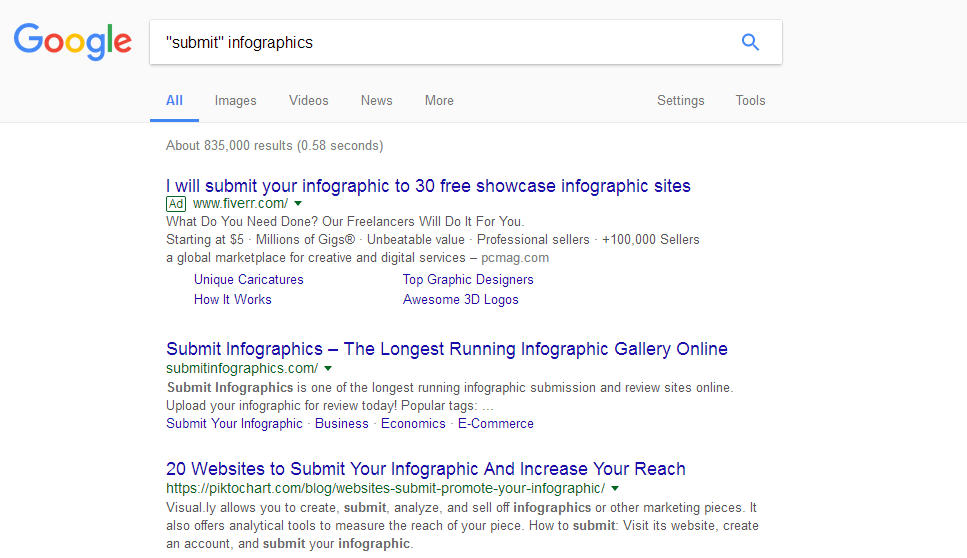Open the How It Works sitelink
The width and height of the screenshot is (967, 558).
tap(232, 299)
